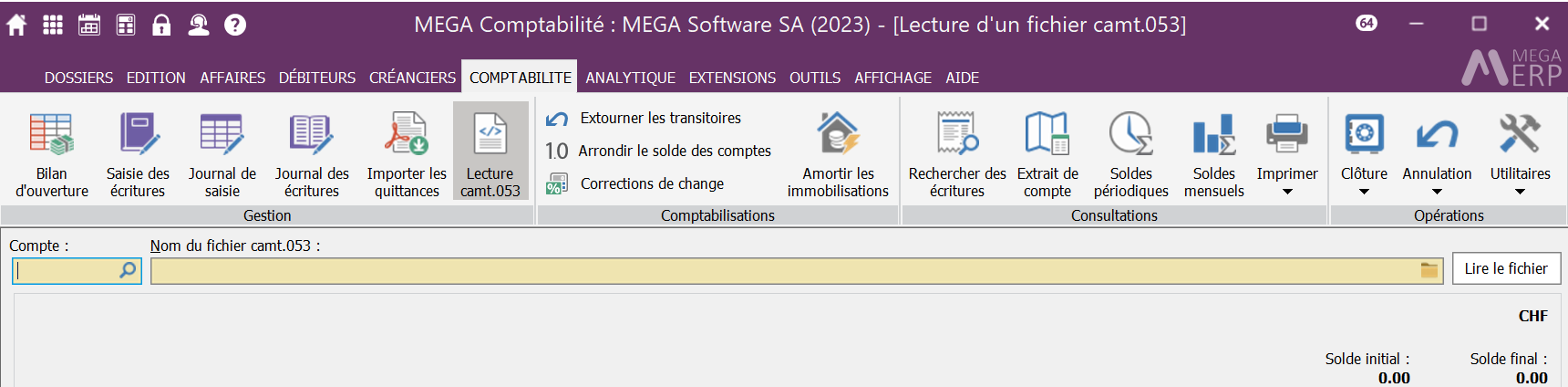This screenshot has height=387, width=1568.
Task: Click the Lire le fichier button
Action: (x=1506, y=268)
